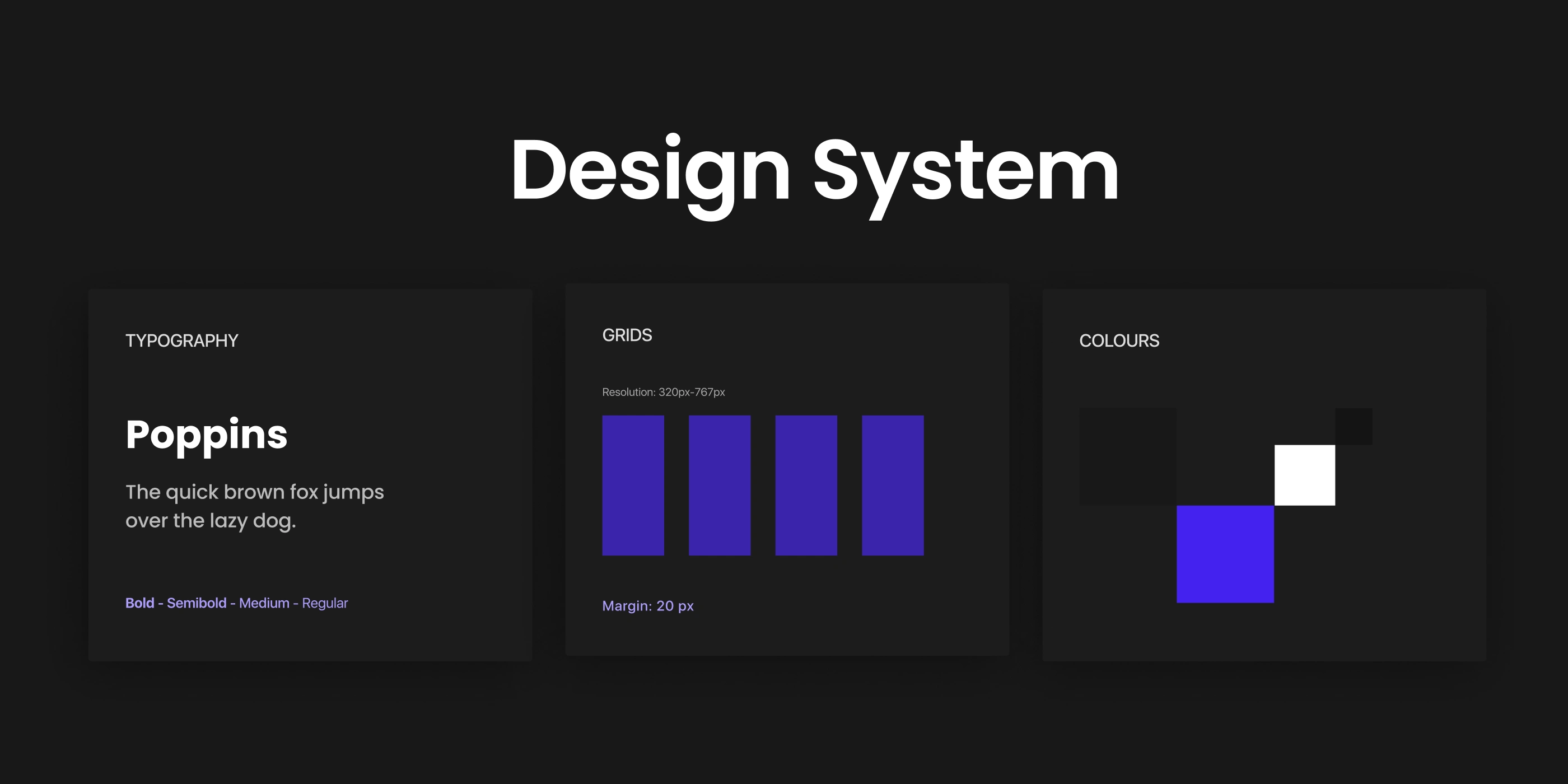1568x784 pixels.
Task: Click the Medium weight label
Action: coord(264,603)
